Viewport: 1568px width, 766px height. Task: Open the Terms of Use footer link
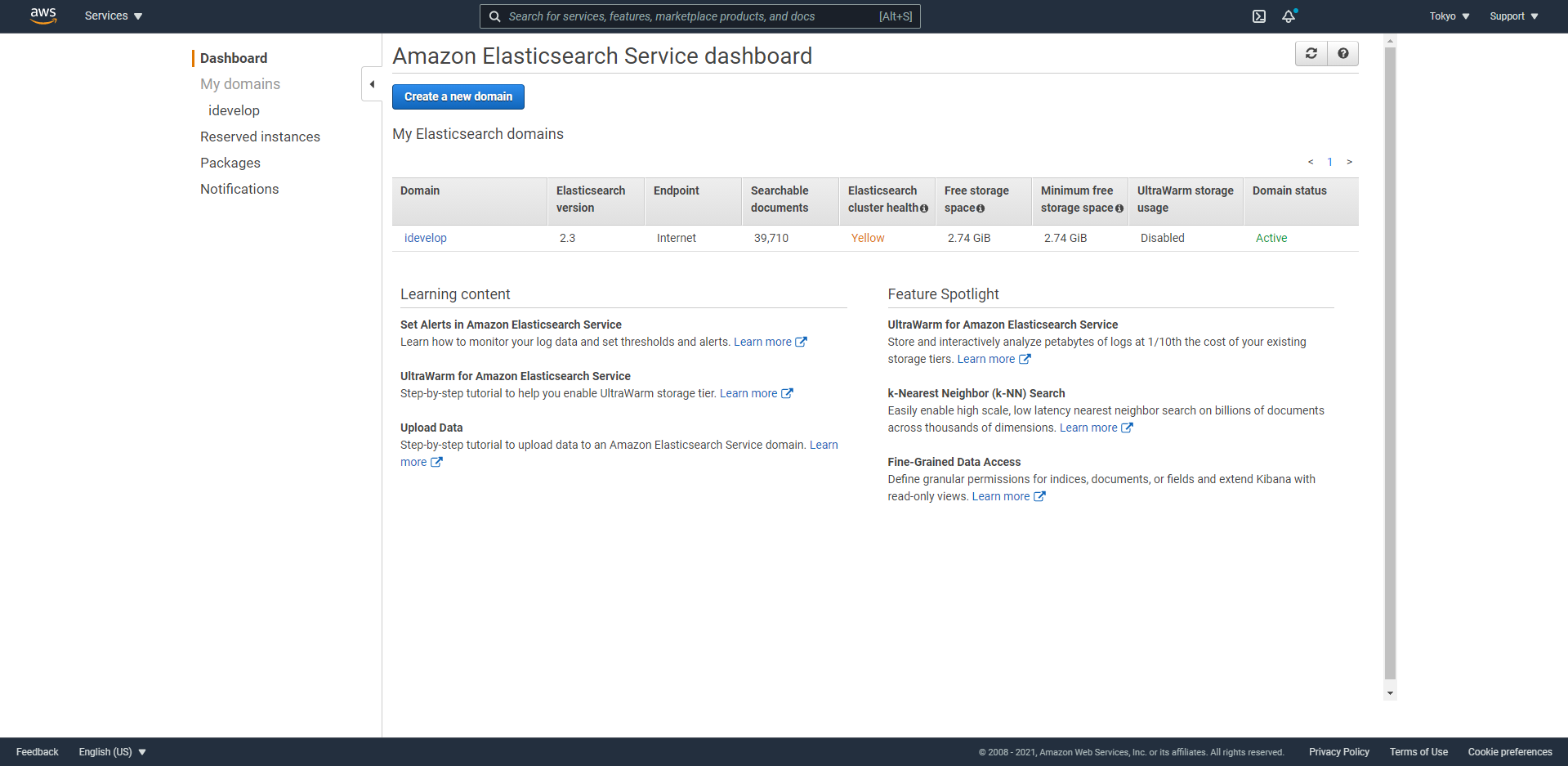pos(1418,752)
